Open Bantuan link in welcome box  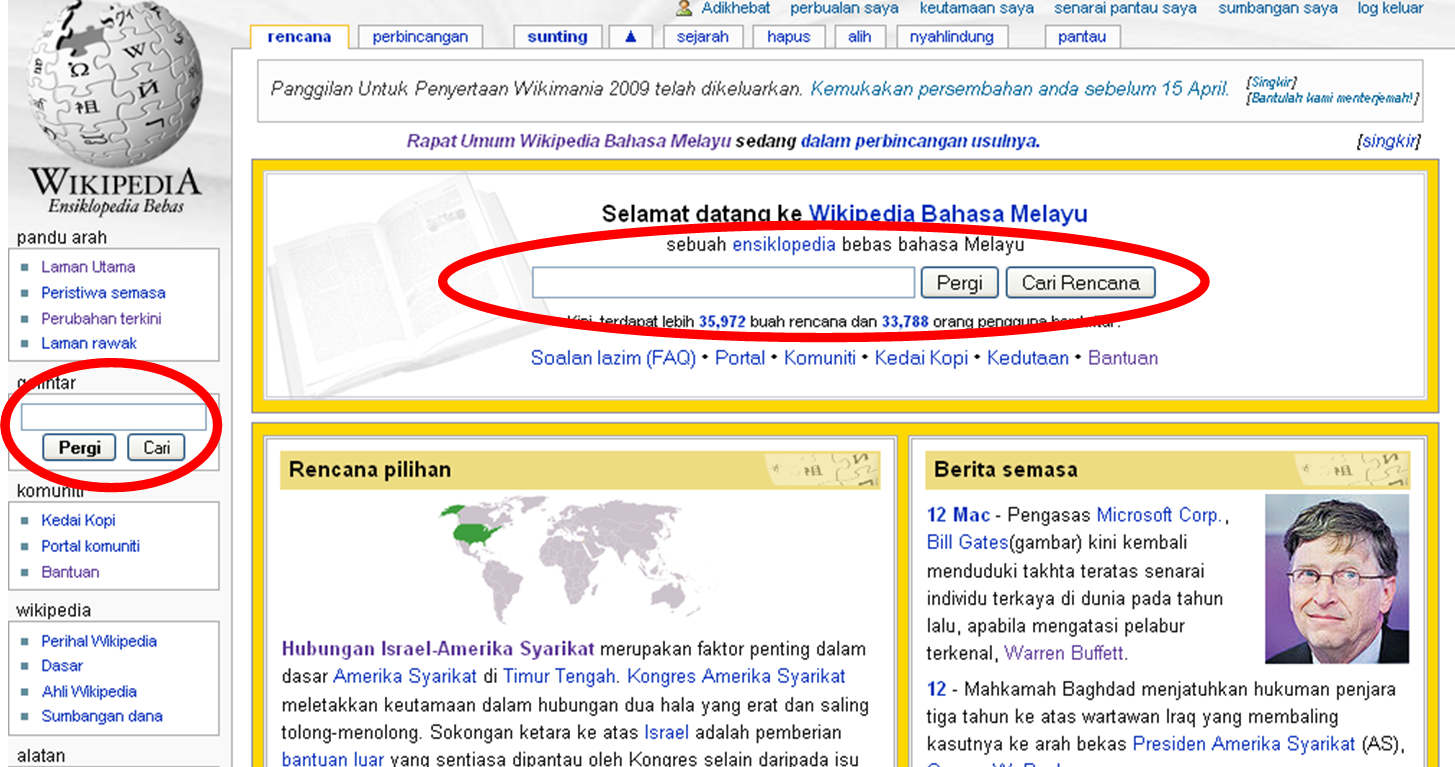click(1123, 358)
